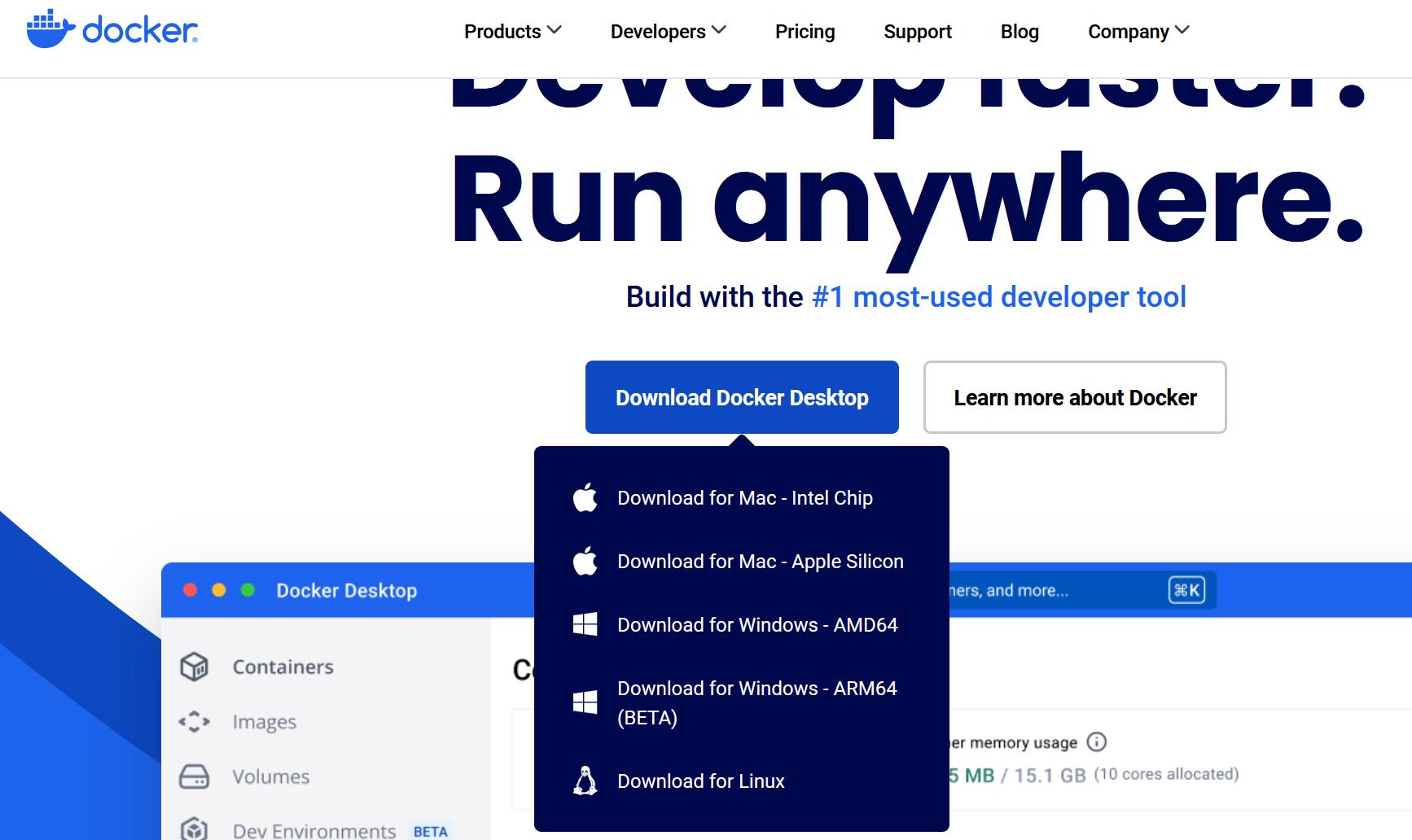This screenshot has width=1412, height=840.
Task: Select Dev Environments in sidebar
Action: 314,831
